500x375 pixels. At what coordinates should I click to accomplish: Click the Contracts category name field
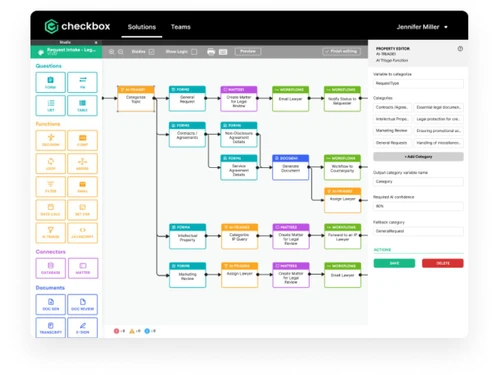click(392, 107)
